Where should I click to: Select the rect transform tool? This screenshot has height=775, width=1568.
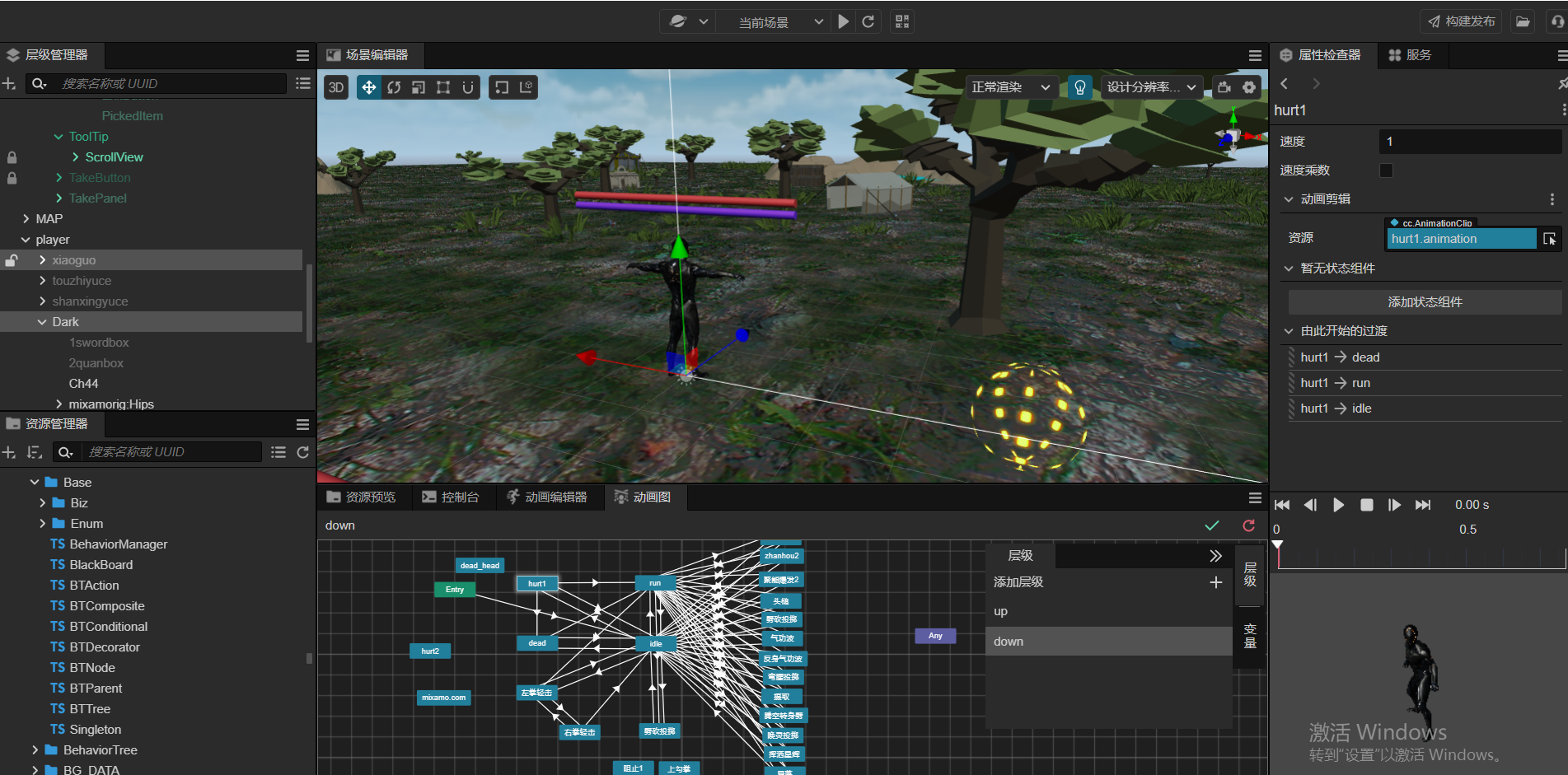[443, 87]
